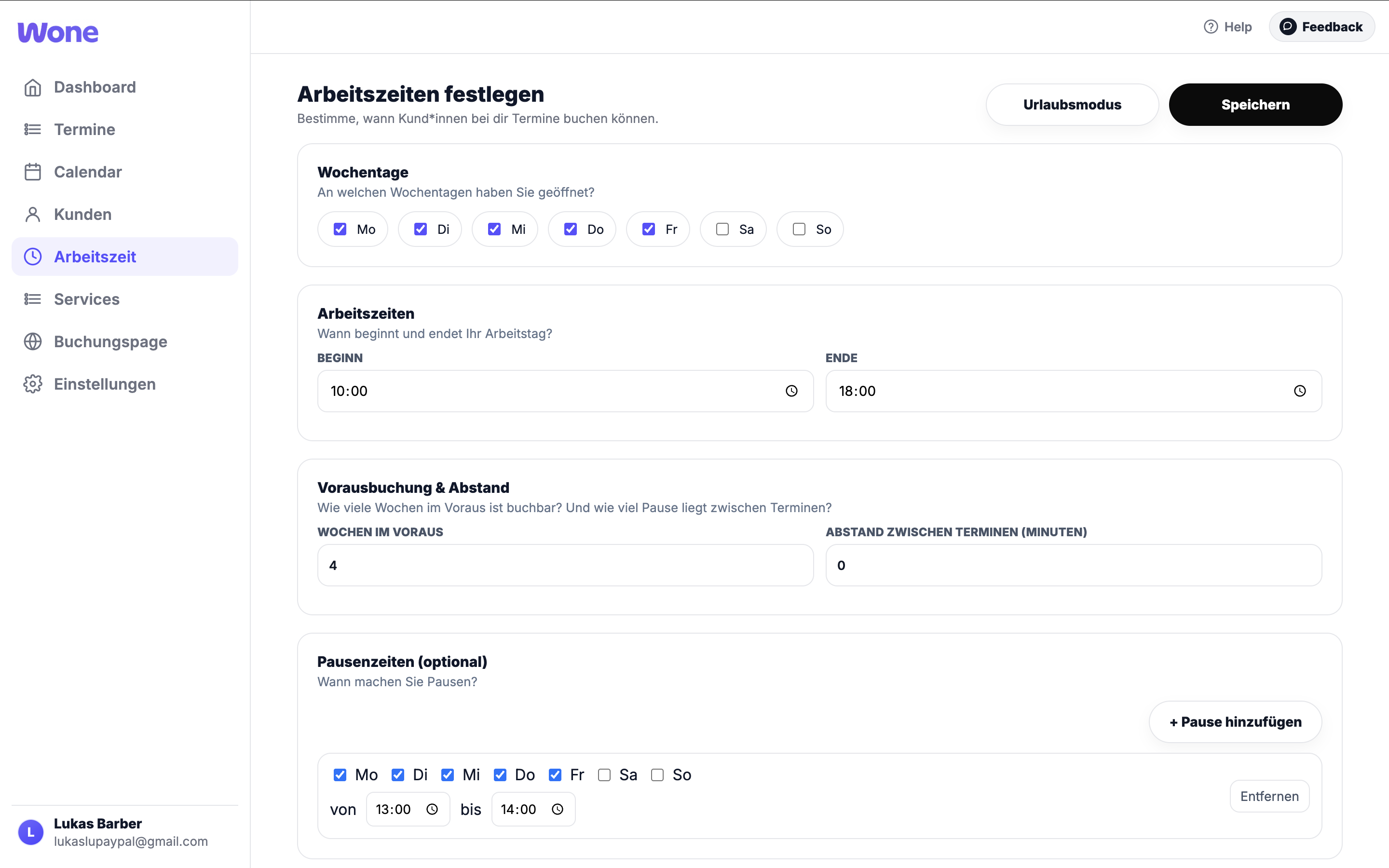Click the Calendar sidebar icon

click(x=33, y=172)
